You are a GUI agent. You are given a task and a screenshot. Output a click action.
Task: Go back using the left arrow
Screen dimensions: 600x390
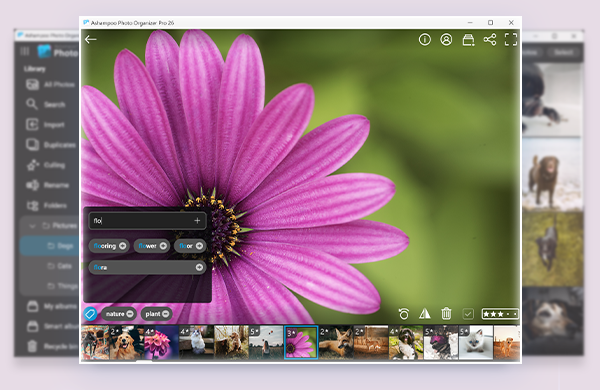tap(91, 39)
